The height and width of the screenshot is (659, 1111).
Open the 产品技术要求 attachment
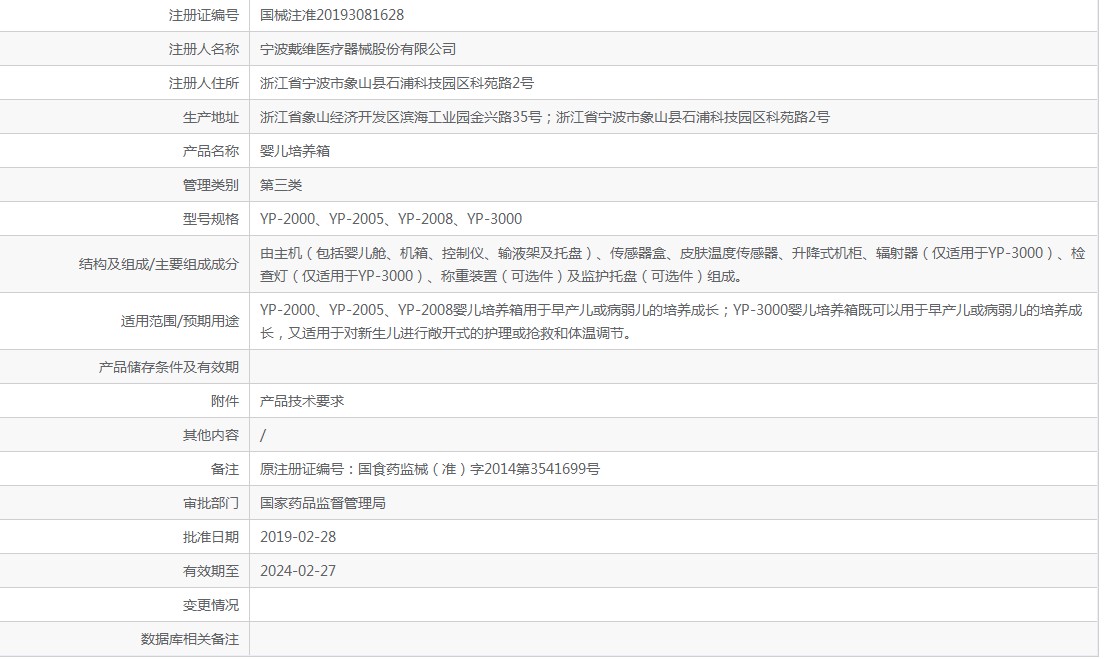coord(302,401)
